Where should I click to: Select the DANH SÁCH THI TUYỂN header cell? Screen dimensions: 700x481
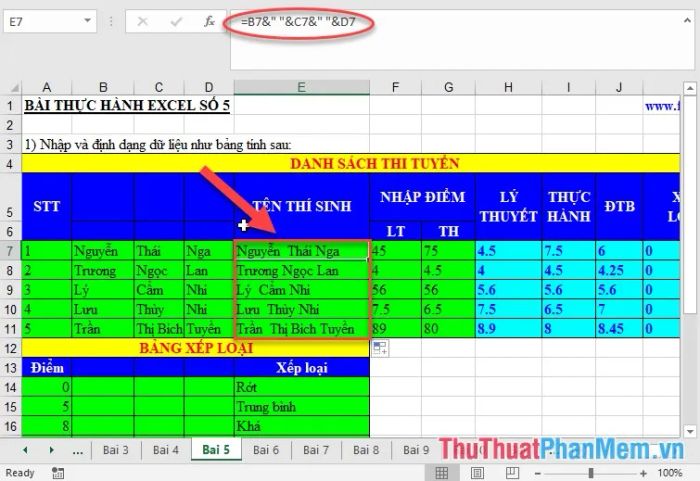[351, 163]
